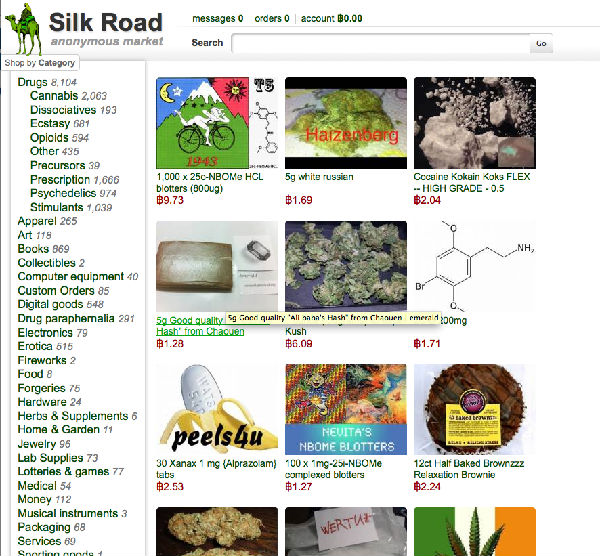The width and height of the screenshot is (600, 556).
Task: Open the Shop by Category tab
Action: (x=40, y=63)
